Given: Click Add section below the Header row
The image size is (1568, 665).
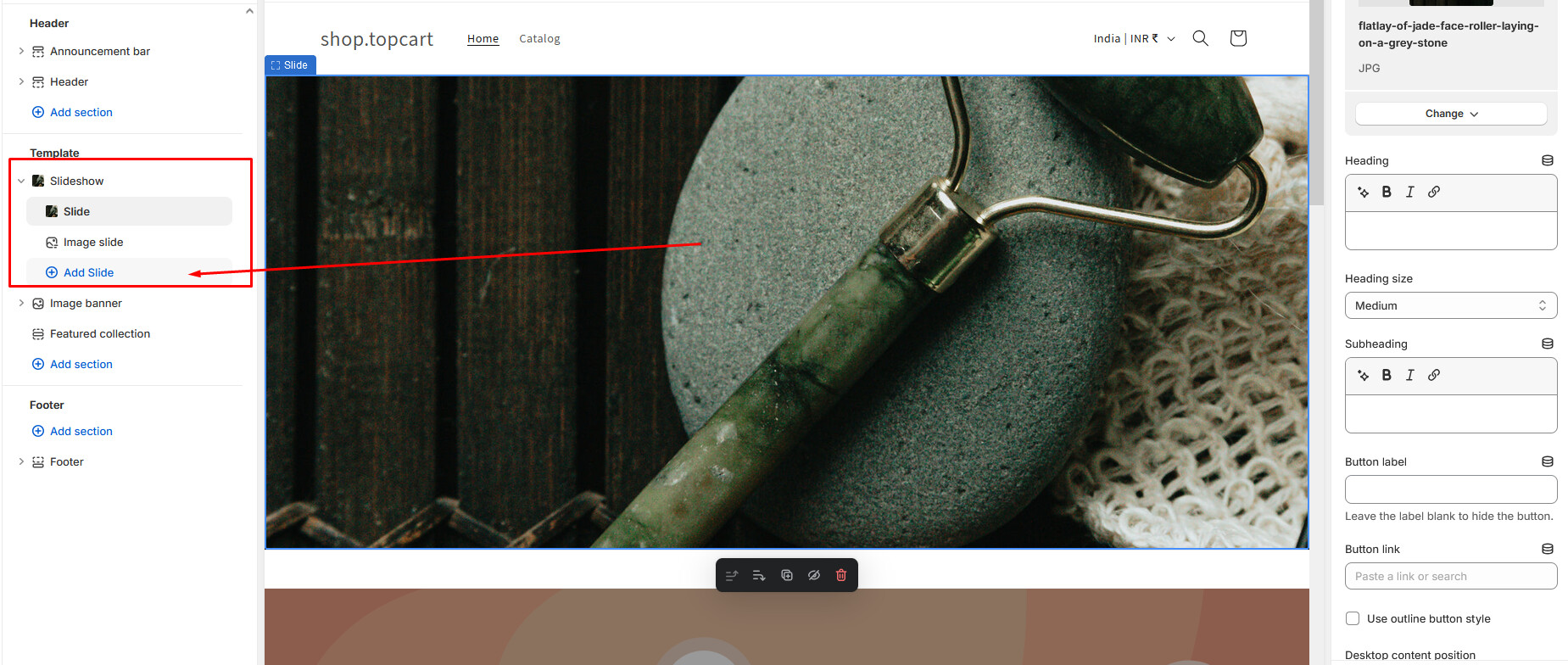Looking at the screenshot, I should (x=72, y=113).
